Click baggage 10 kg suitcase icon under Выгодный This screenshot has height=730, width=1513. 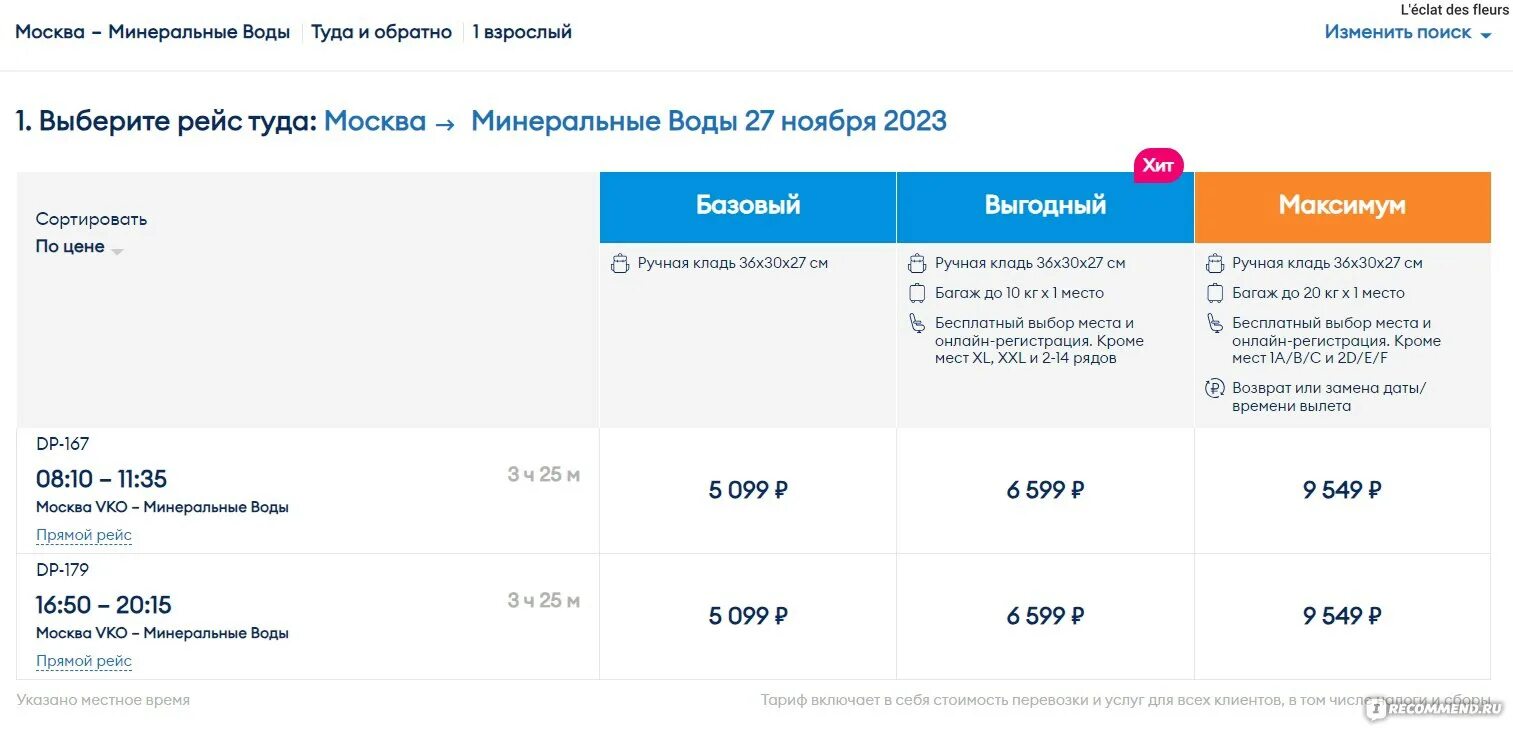tap(917, 293)
